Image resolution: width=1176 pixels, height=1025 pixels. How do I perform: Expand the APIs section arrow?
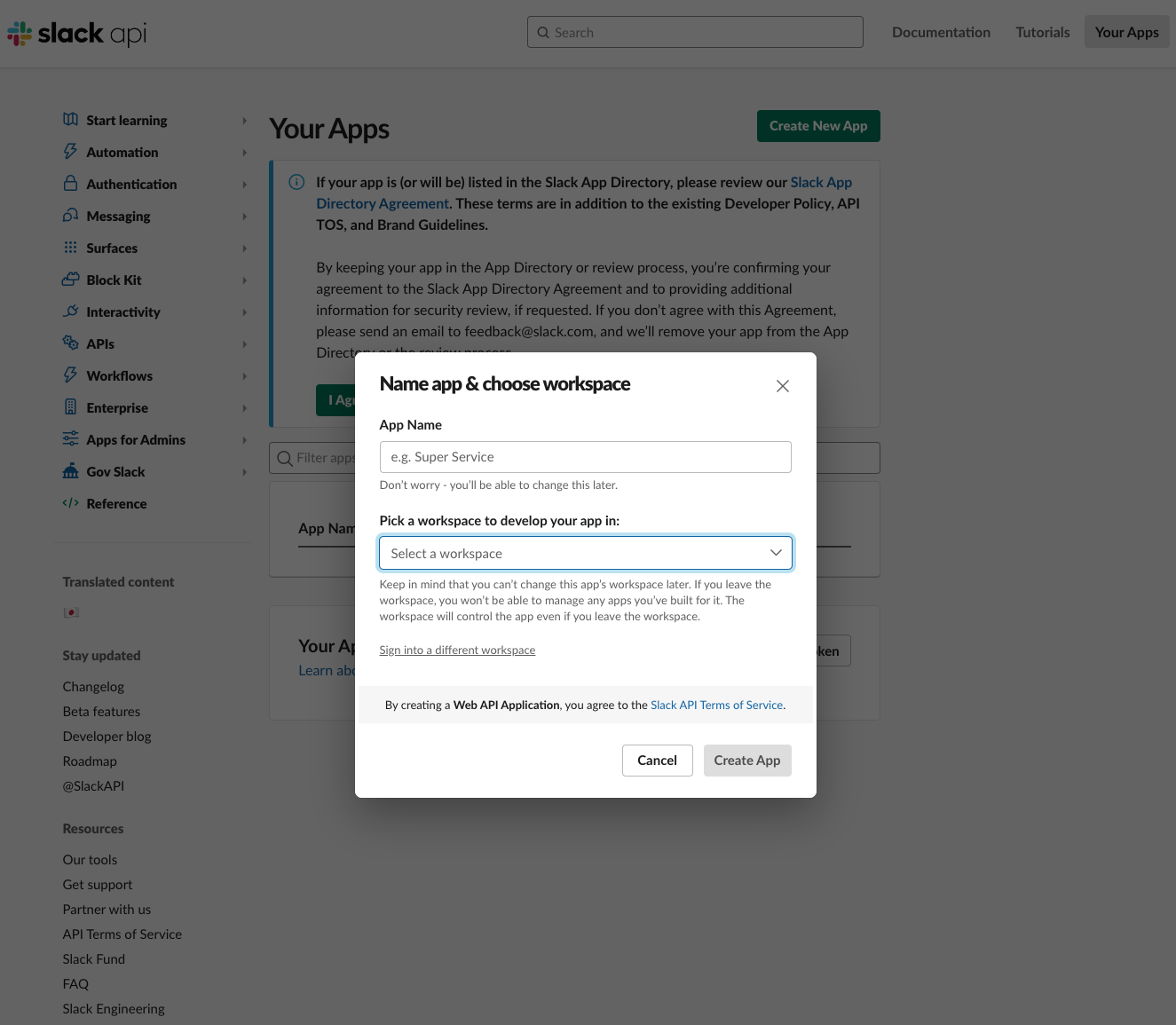pyautogui.click(x=244, y=344)
